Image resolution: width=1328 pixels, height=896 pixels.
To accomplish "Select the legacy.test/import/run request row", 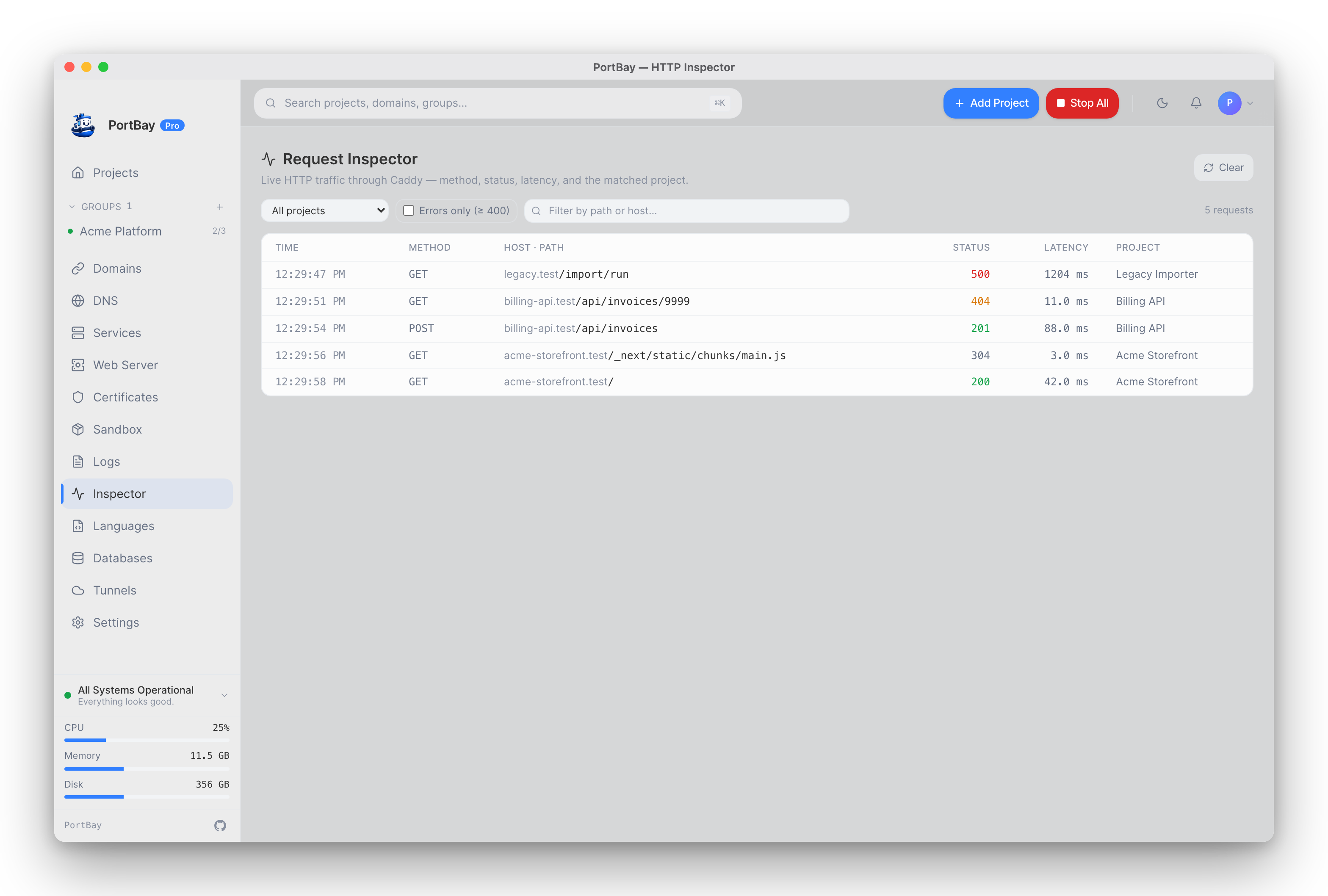I will [x=757, y=274].
